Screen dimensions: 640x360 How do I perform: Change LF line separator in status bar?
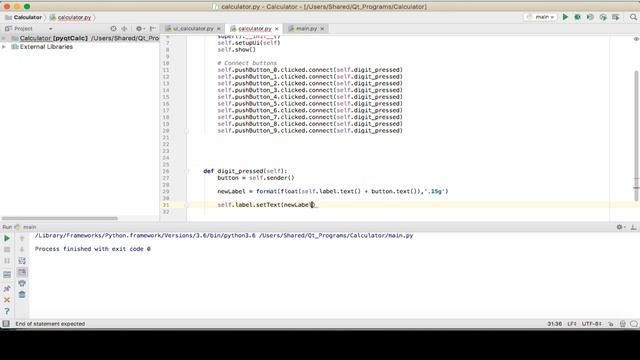tap(572, 324)
